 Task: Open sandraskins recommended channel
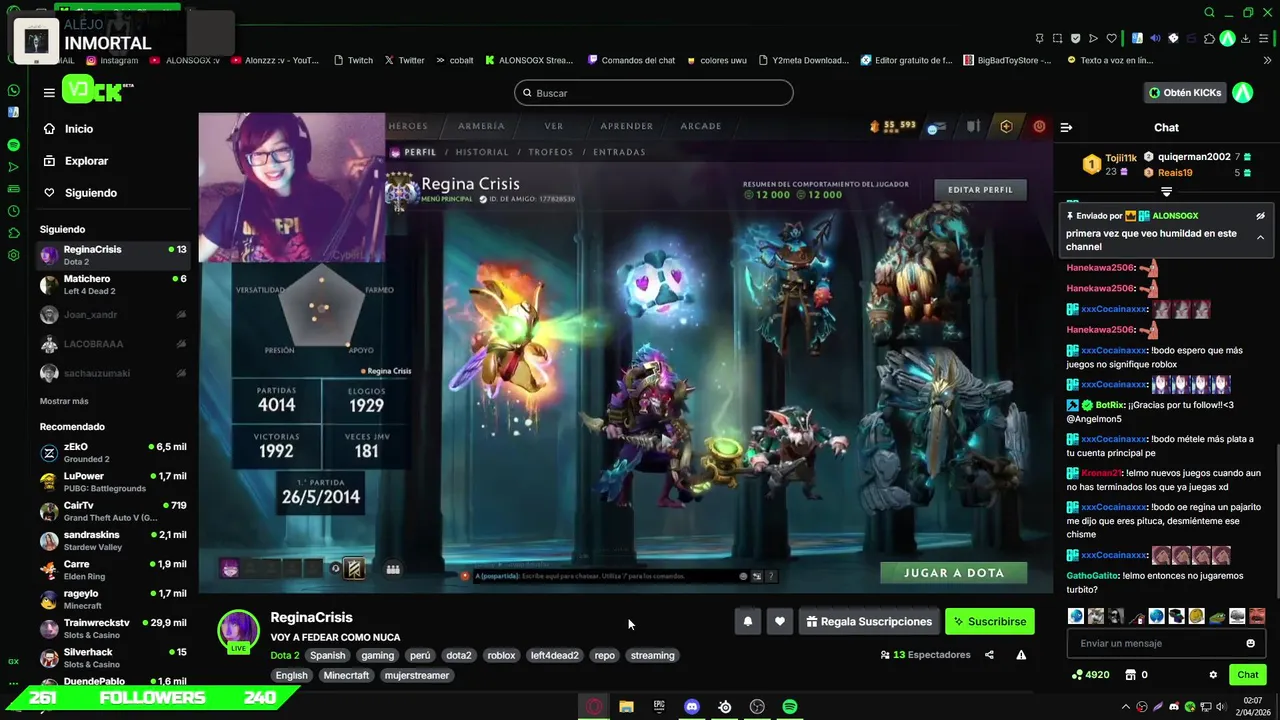[x=113, y=541]
